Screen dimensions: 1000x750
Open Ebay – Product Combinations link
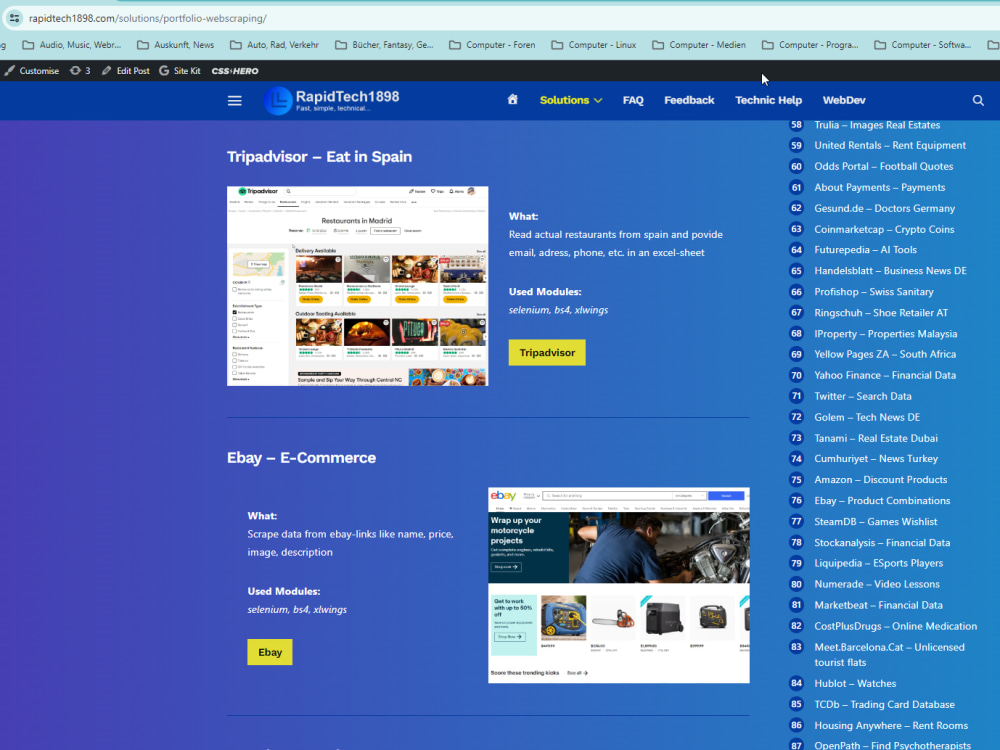[x=882, y=501]
